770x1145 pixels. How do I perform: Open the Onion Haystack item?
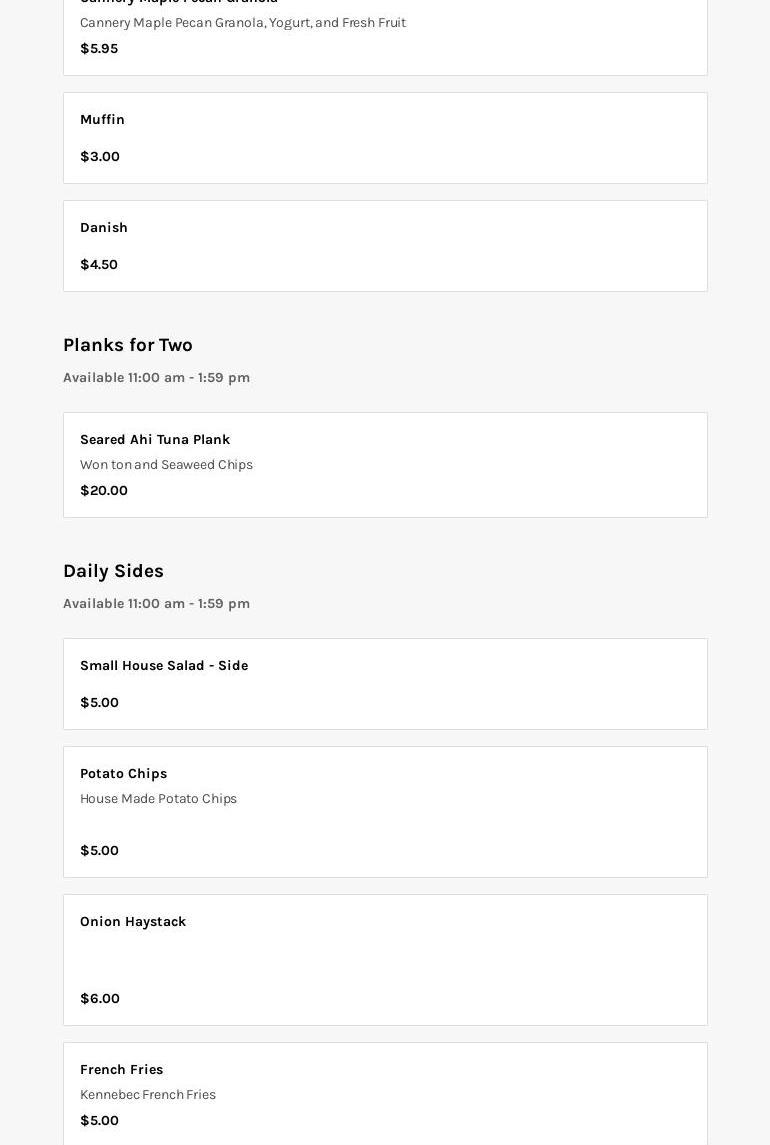(133, 922)
